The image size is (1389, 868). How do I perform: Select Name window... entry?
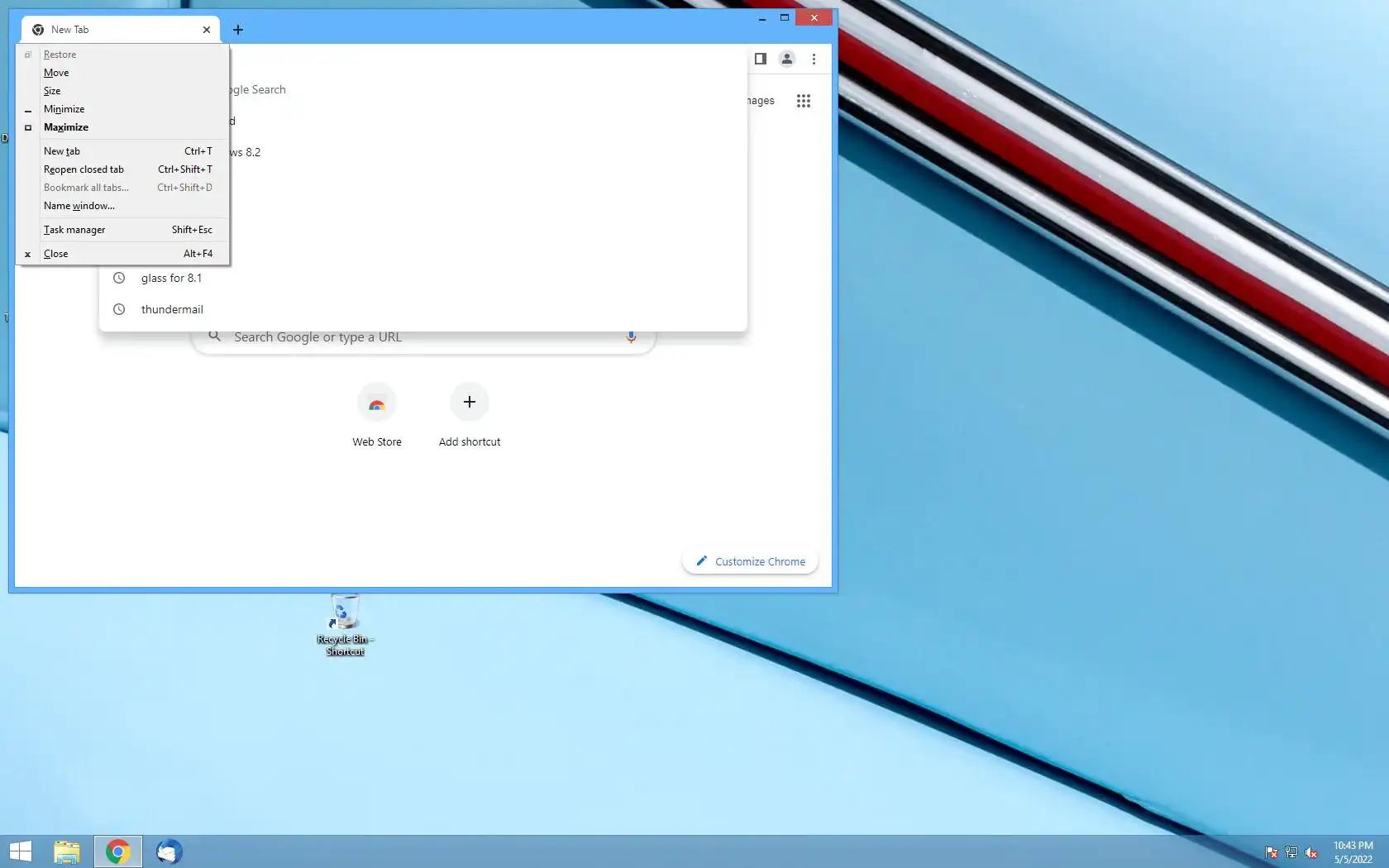click(x=122, y=206)
